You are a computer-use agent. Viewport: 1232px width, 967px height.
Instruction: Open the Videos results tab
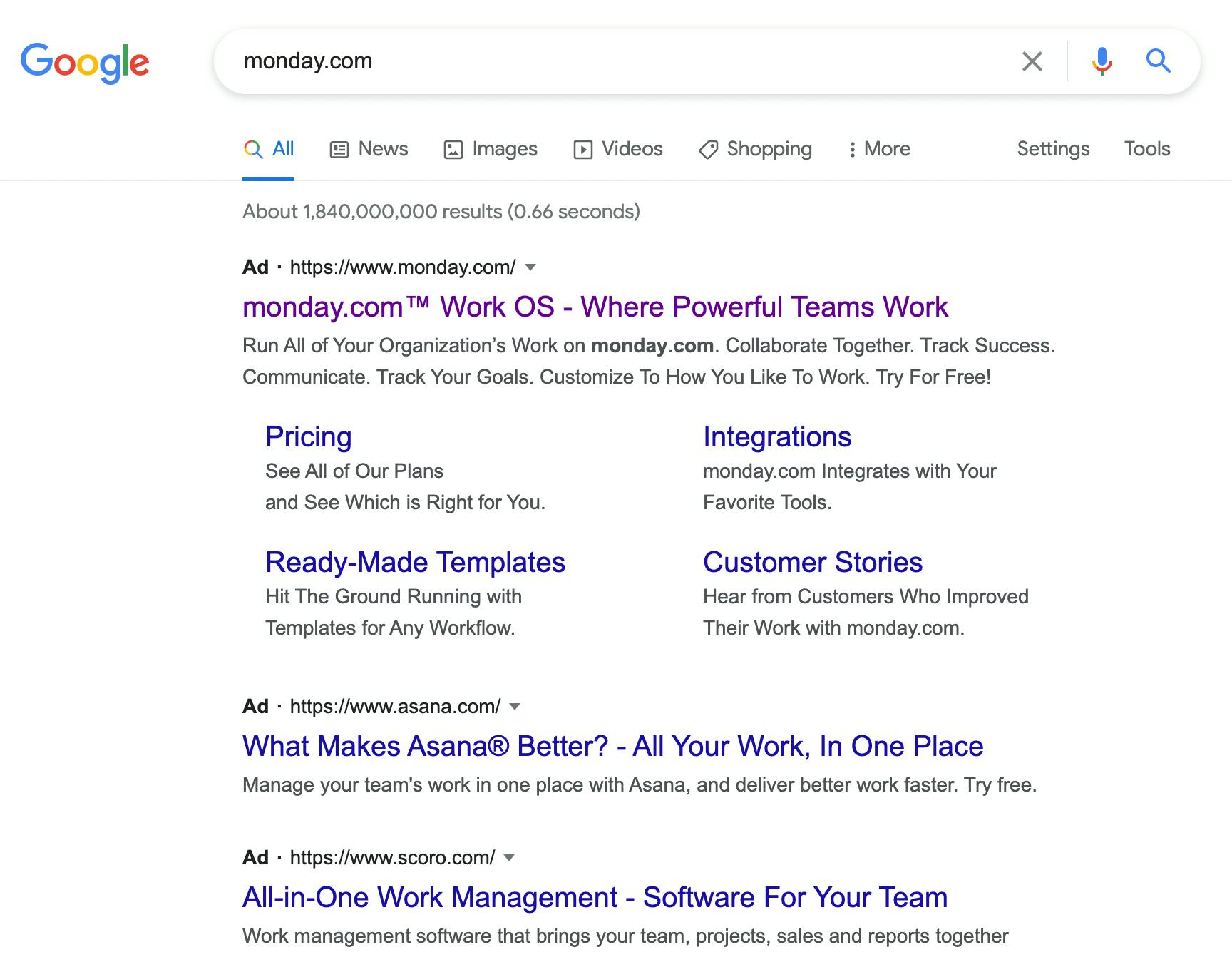(618, 149)
